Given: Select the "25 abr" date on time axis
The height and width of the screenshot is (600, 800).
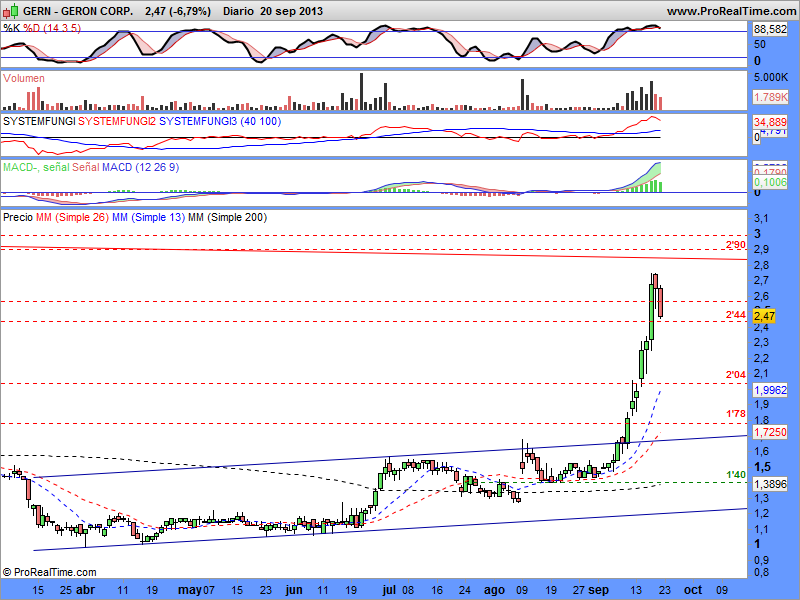Looking at the screenshot, I should (77, 590).
